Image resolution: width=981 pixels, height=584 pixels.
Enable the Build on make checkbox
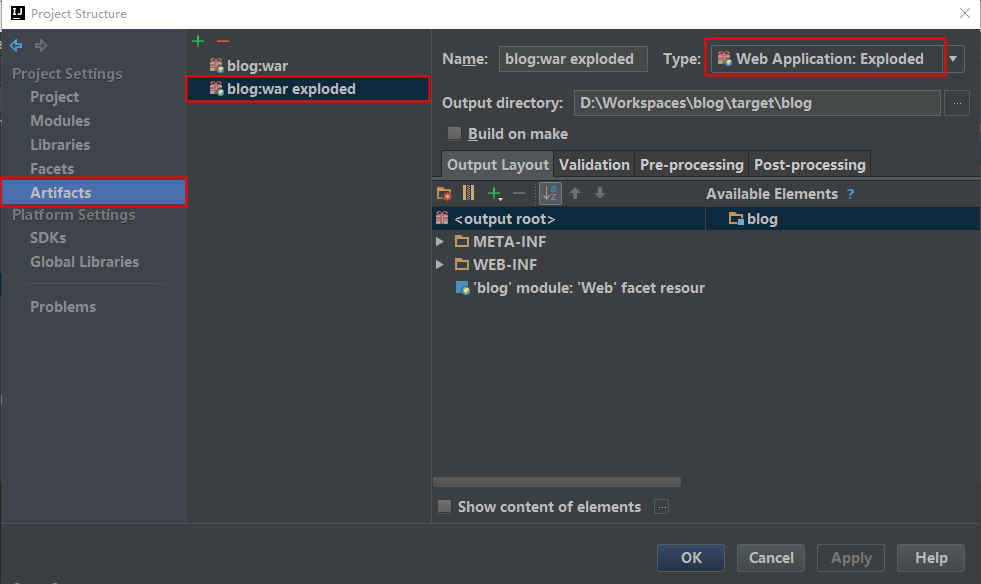click(x=455, y=134)
